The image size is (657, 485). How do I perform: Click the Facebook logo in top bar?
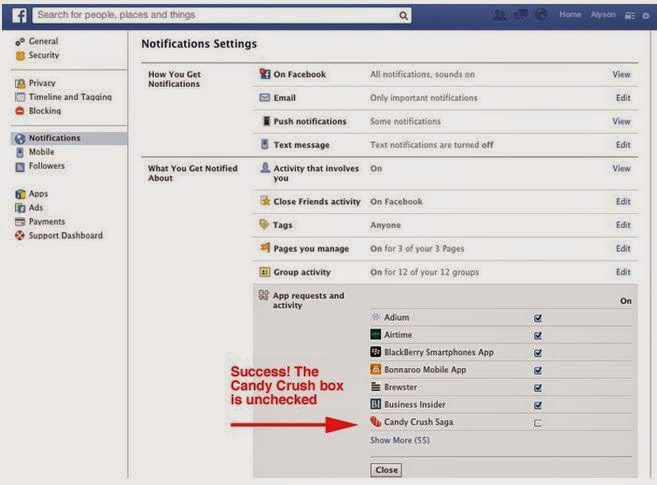[x=19, y=15]
